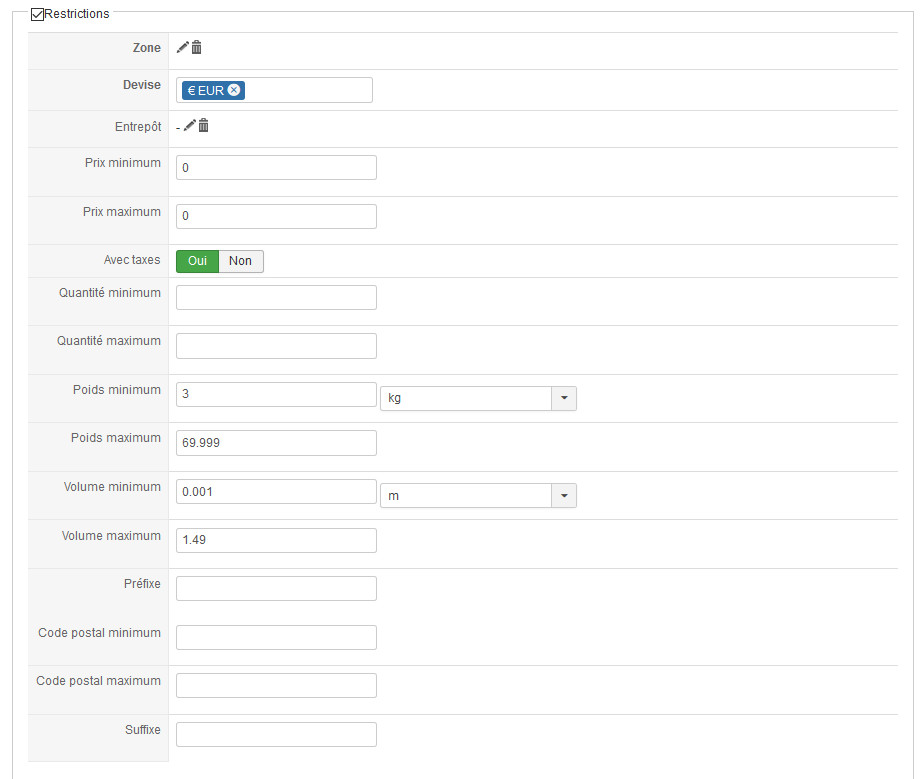Click the Zone edit pencil icon
924x779 pixels.
[182, 47]
